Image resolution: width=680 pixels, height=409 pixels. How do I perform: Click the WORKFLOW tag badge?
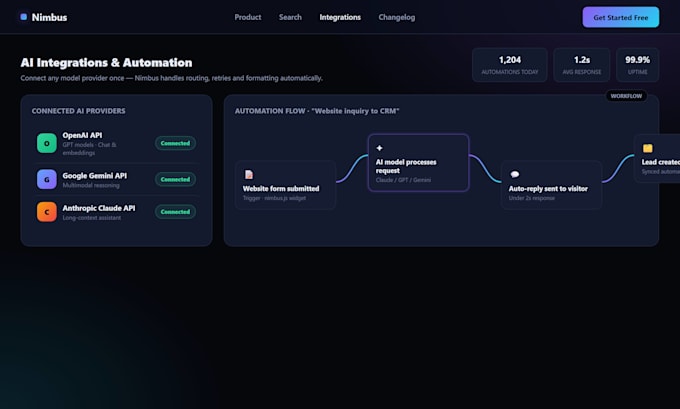click(626, 96)
